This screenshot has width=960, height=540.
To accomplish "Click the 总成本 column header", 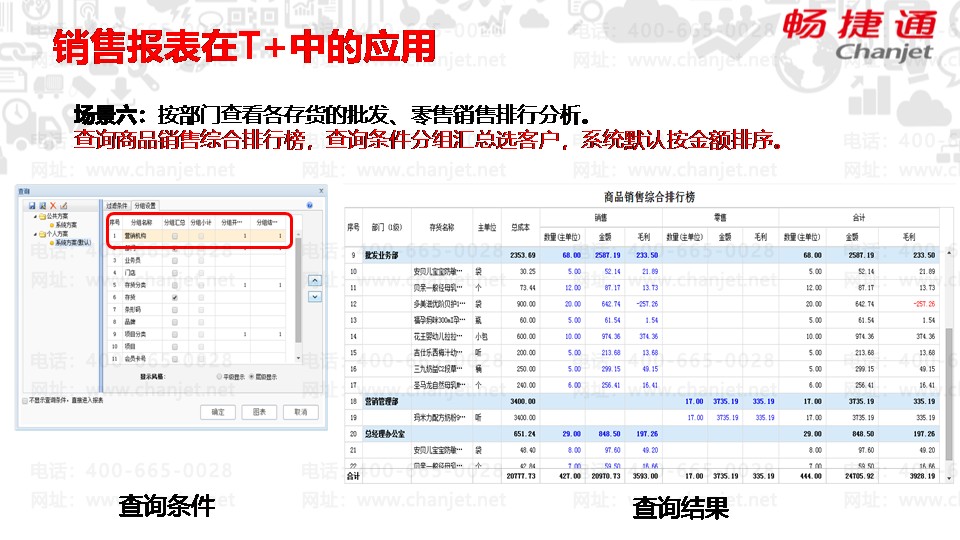I will pos(520,227).
